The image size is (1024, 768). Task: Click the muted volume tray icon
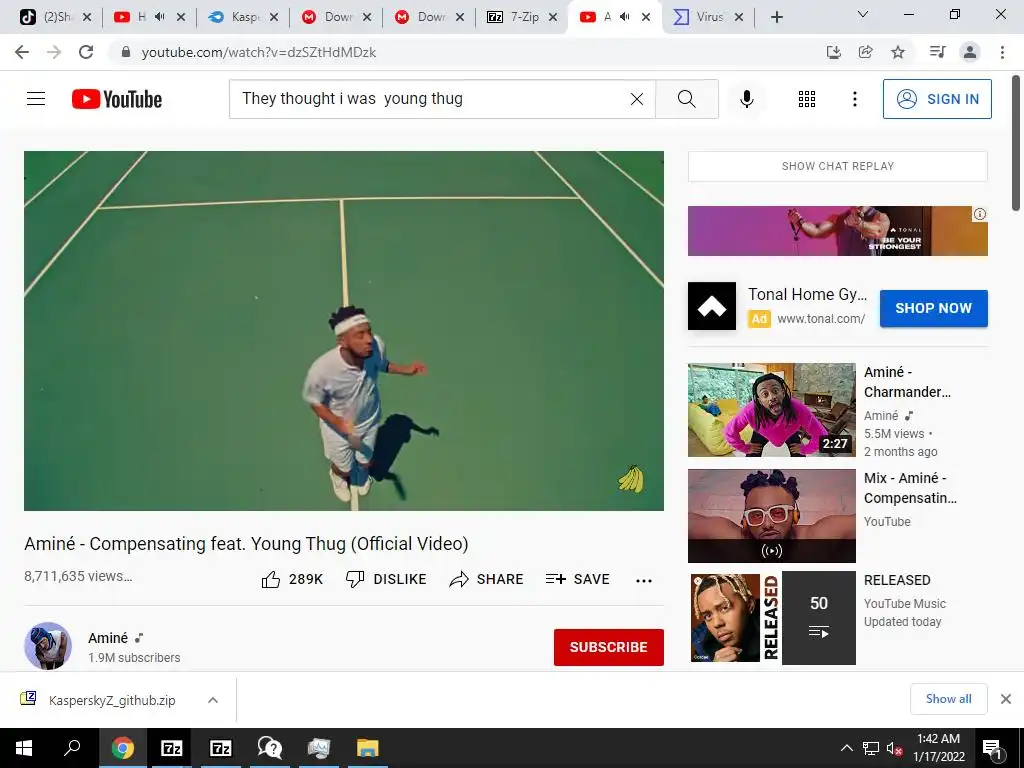[894, 748]
